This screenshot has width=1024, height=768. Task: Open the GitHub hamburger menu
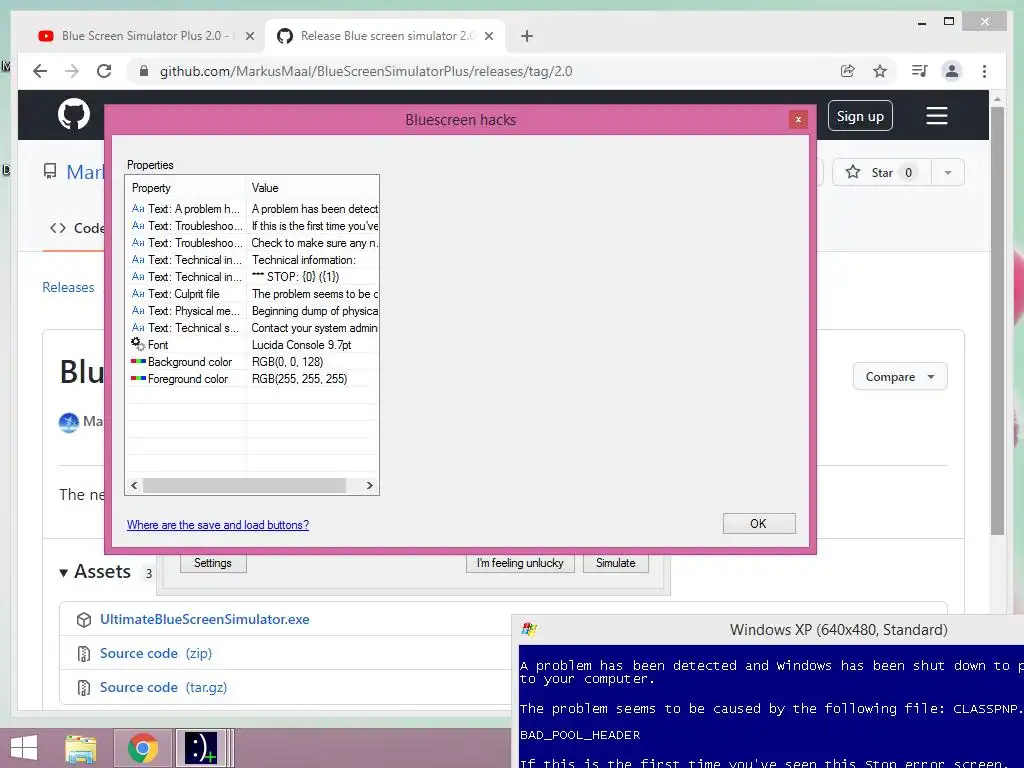point(936,116)
